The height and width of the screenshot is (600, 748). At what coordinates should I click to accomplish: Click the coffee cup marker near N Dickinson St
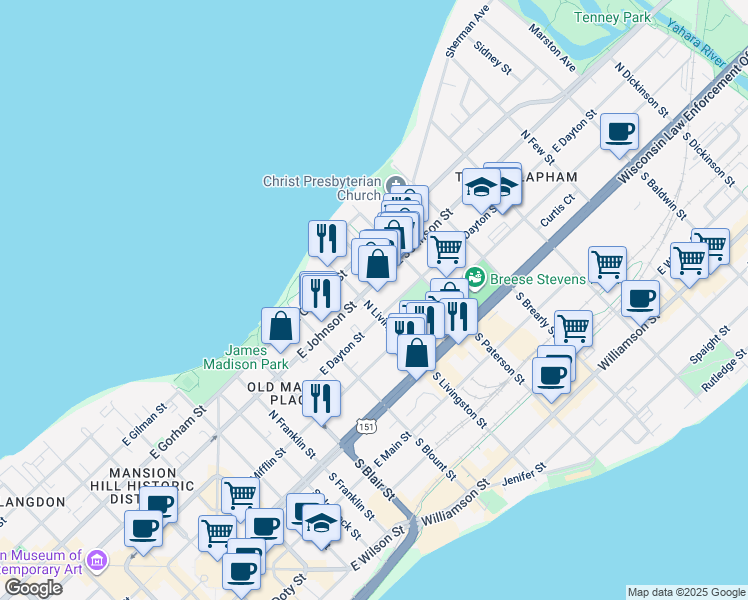click(619, 131)
